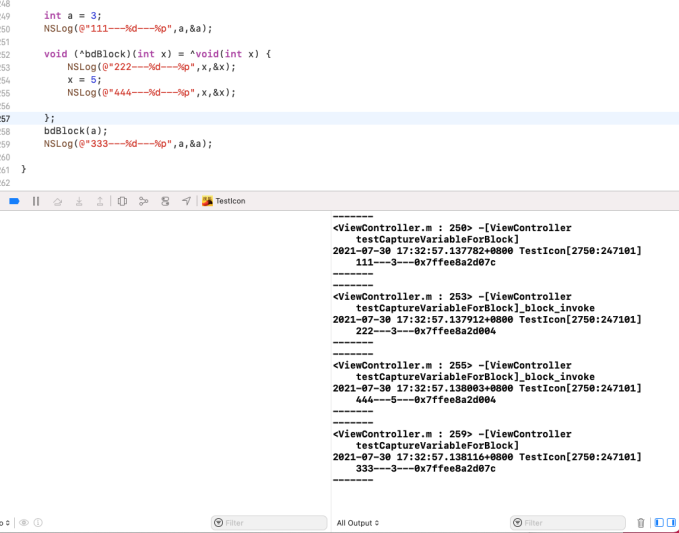Click console output '333---3---0x7ffee8a2d07c'
Image resolution: width=679 pixels, height=533 pixels.
426,468
